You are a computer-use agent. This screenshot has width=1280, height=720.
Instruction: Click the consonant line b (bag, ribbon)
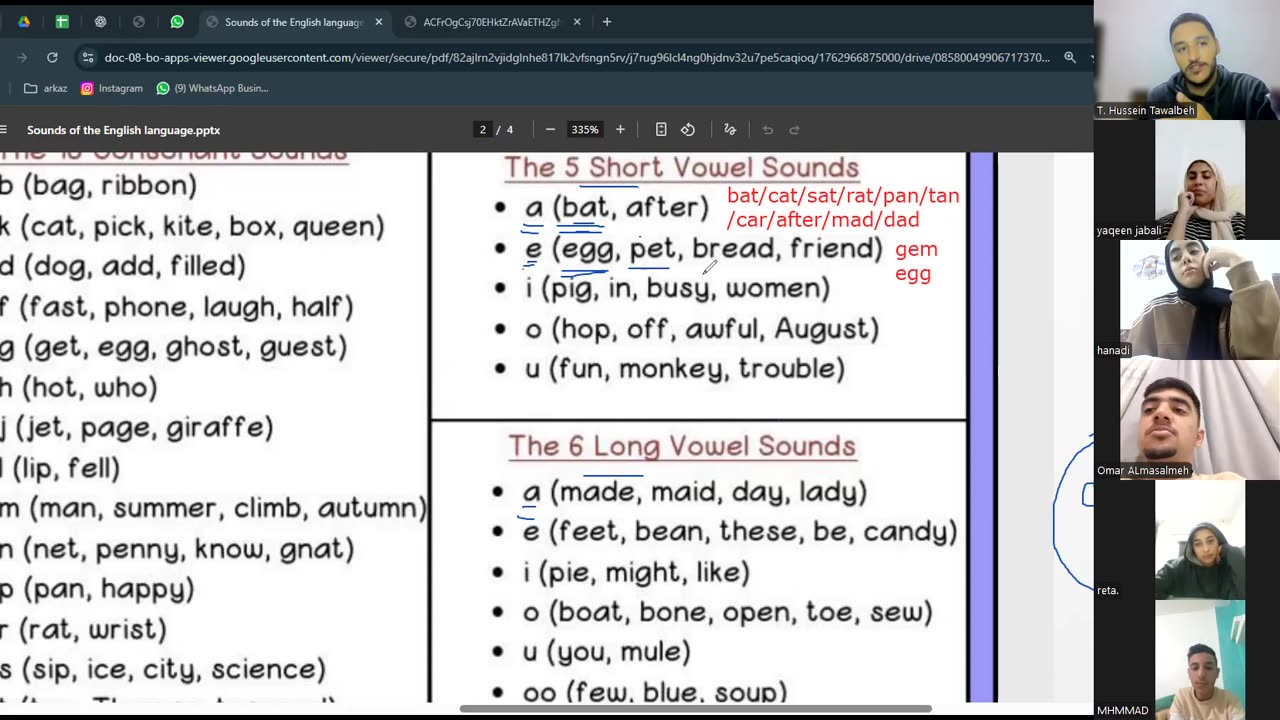point(98,186)
